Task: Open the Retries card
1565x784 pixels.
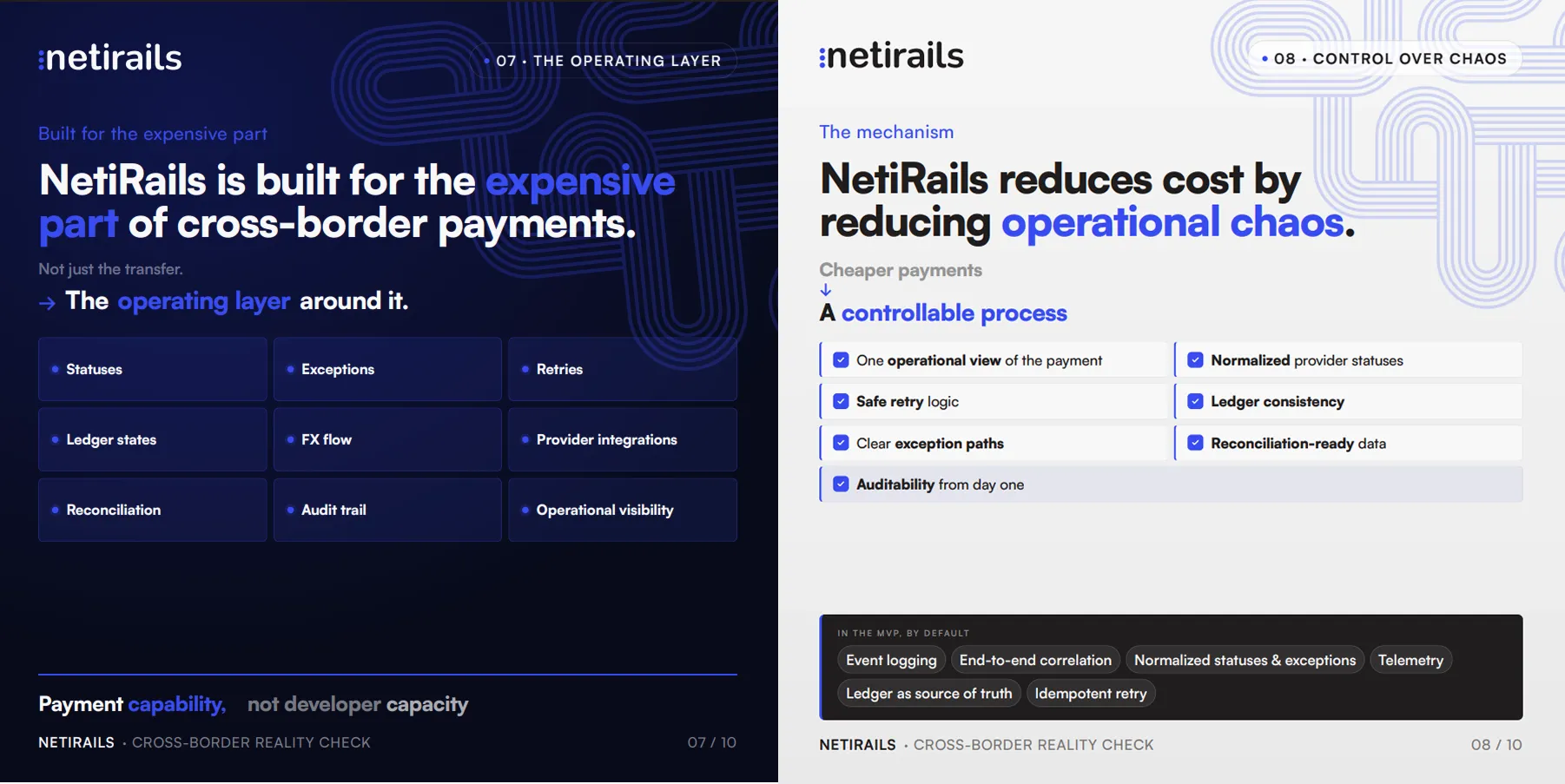Action: pos(623,369)
